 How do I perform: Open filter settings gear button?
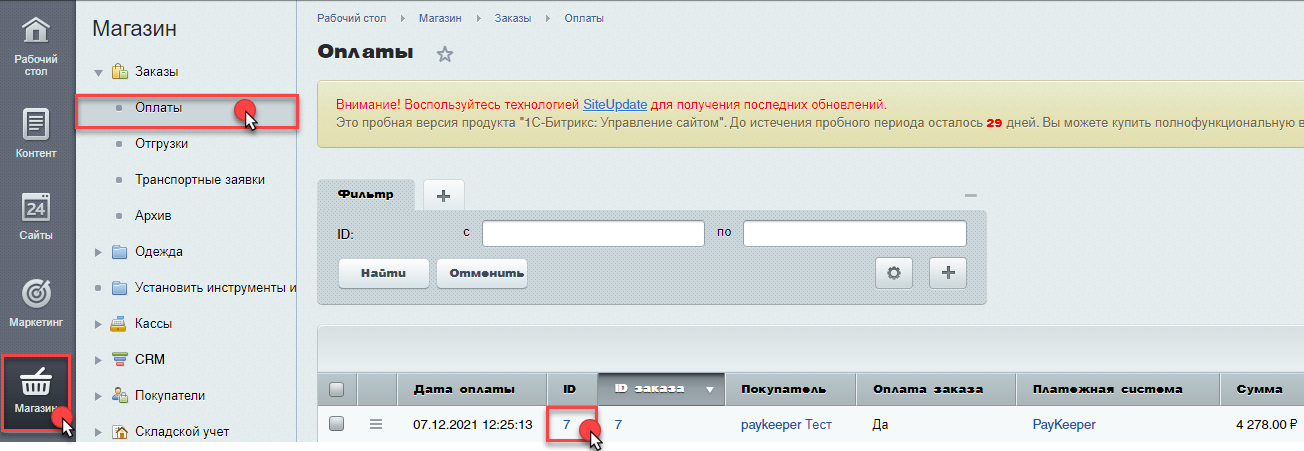pyautogui.click(x=895, y=272)
